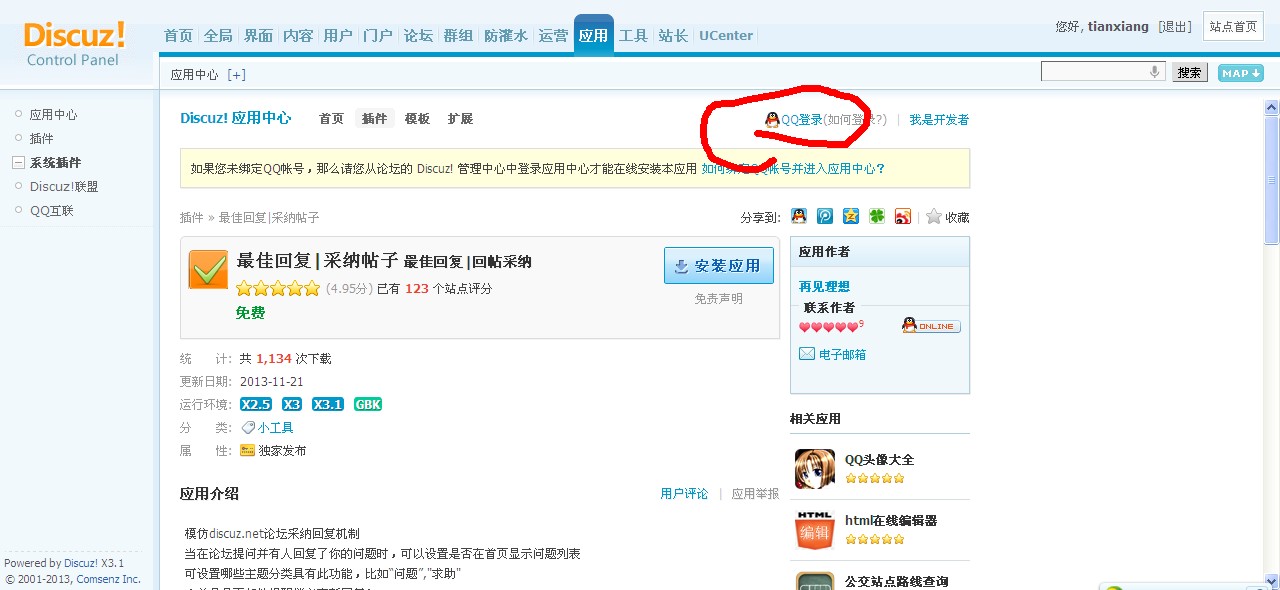Click the Discuz! Control Panel logo
The image size is (1280, 590).
point(74,44)
